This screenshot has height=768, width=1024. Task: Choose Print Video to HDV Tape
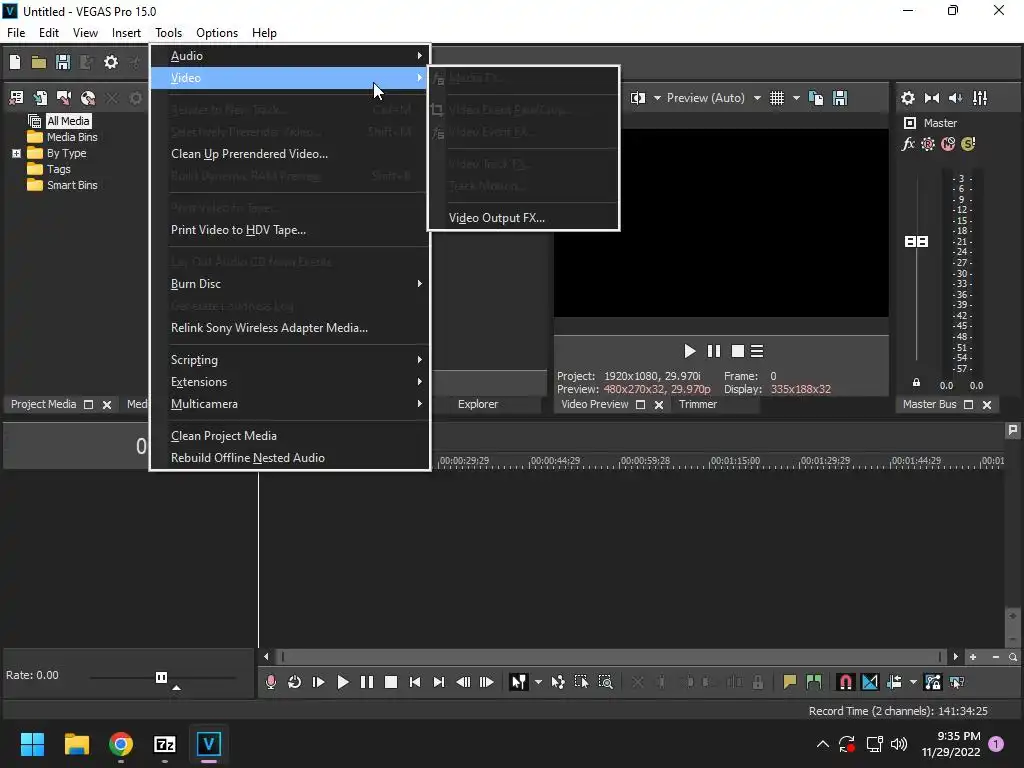(290, 230)
